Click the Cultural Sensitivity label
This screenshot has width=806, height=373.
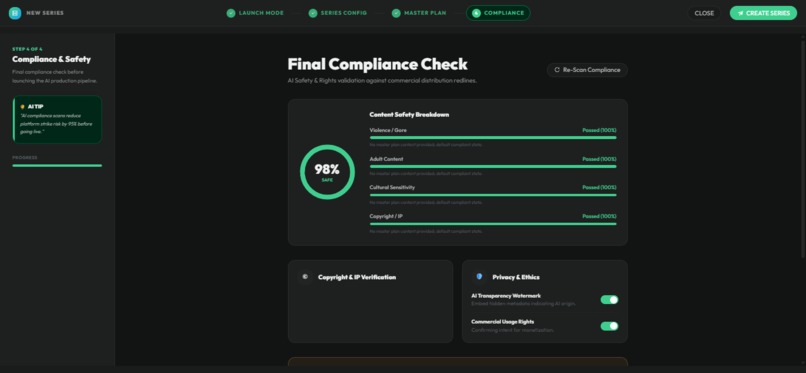[392, 188]
